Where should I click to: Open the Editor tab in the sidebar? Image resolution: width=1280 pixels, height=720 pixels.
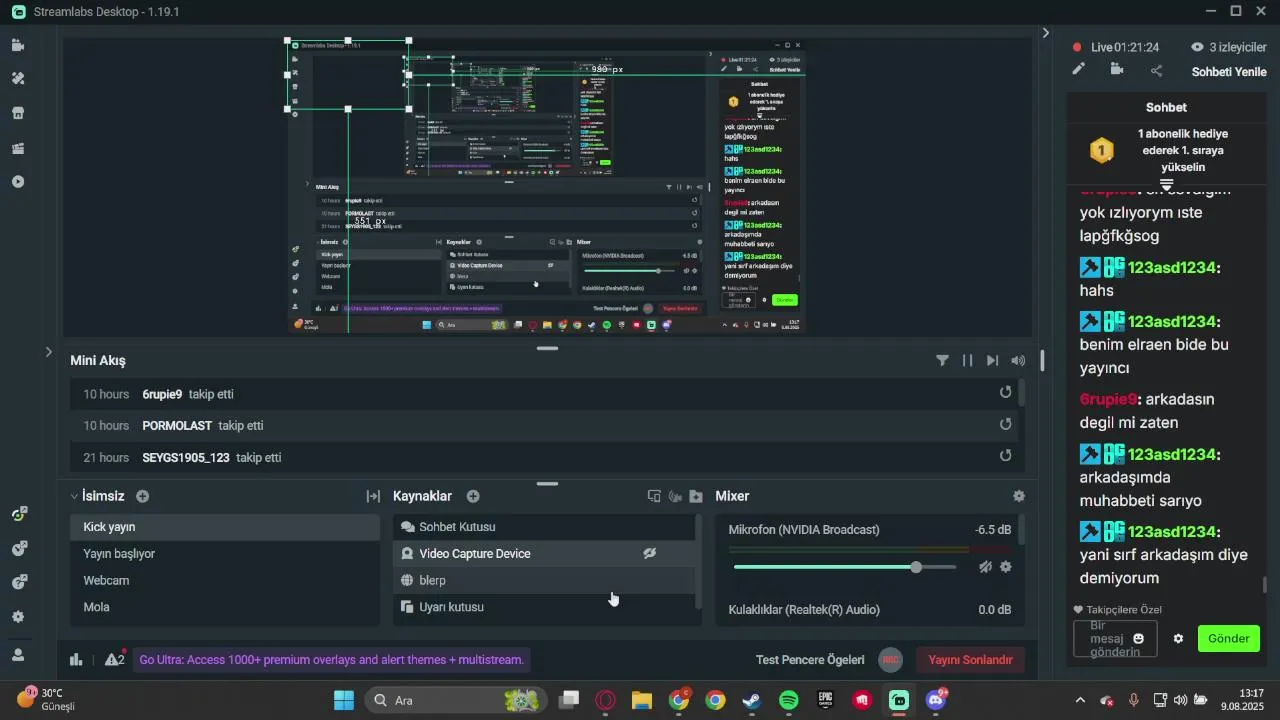[18, 45]
